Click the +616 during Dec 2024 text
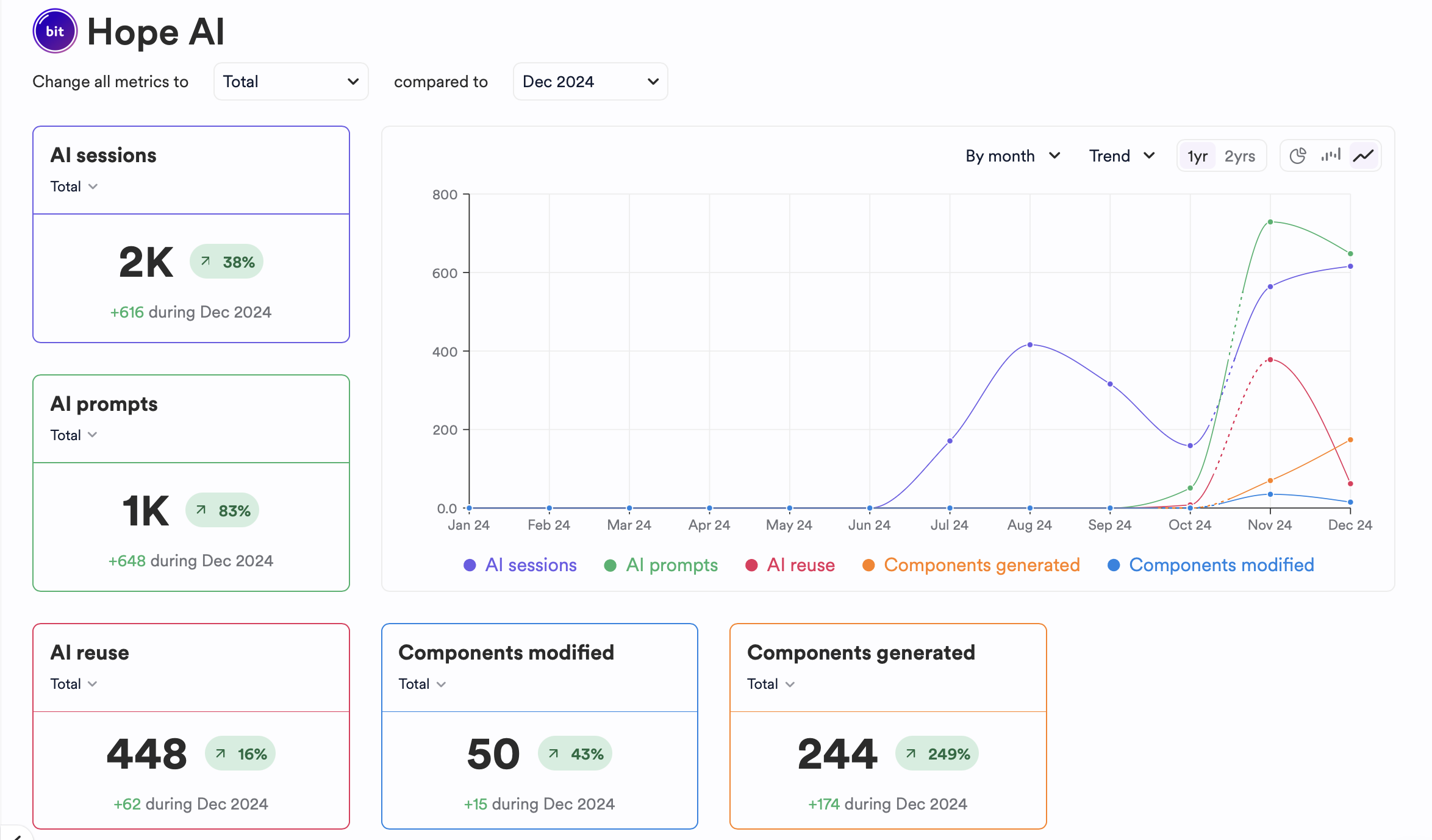This screenshot has height=840, width=1432. coord(190,312)
